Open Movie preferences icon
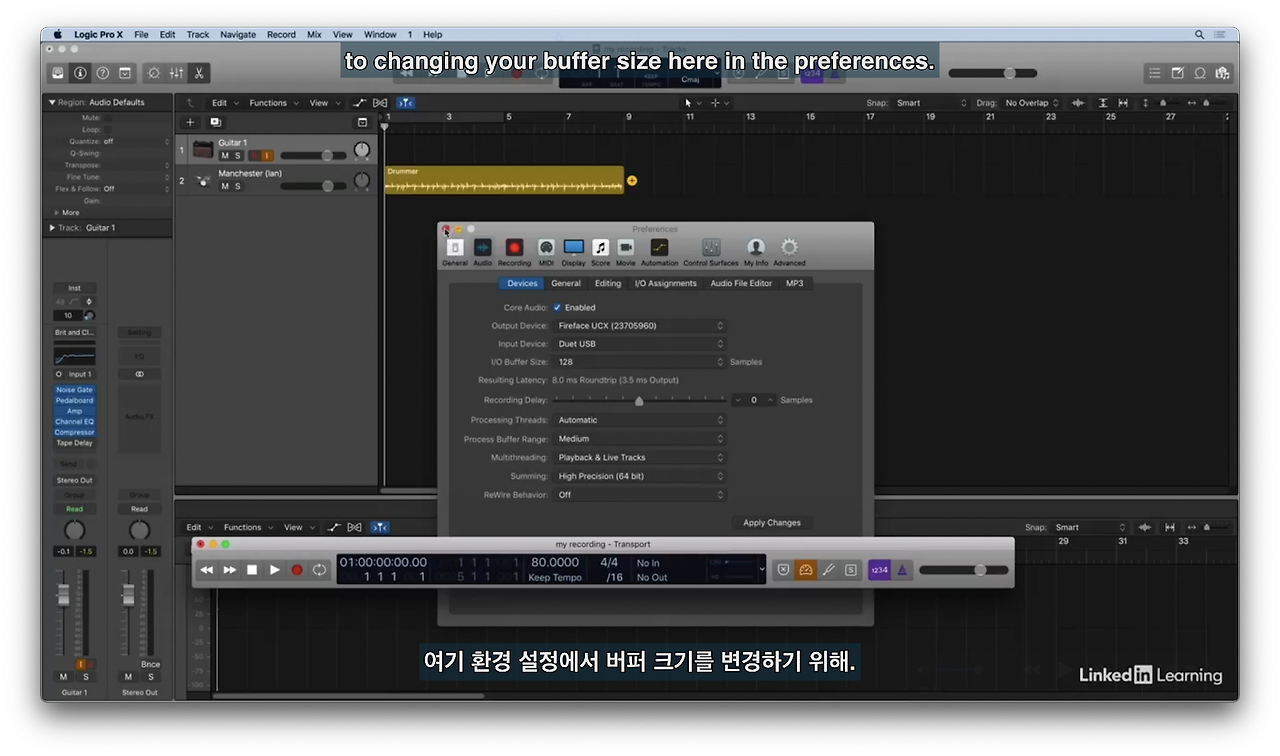Viewport: 1280px width, 756px height. [626, 252]
